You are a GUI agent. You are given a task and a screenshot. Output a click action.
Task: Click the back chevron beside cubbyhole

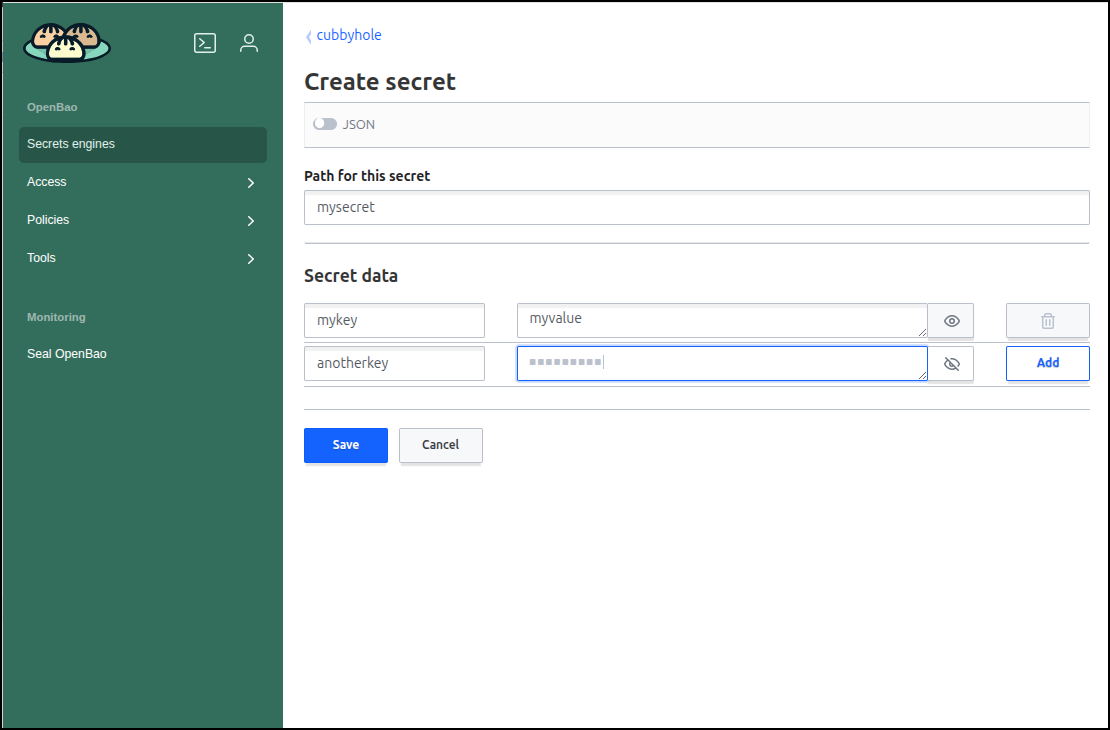click(309, 36)
